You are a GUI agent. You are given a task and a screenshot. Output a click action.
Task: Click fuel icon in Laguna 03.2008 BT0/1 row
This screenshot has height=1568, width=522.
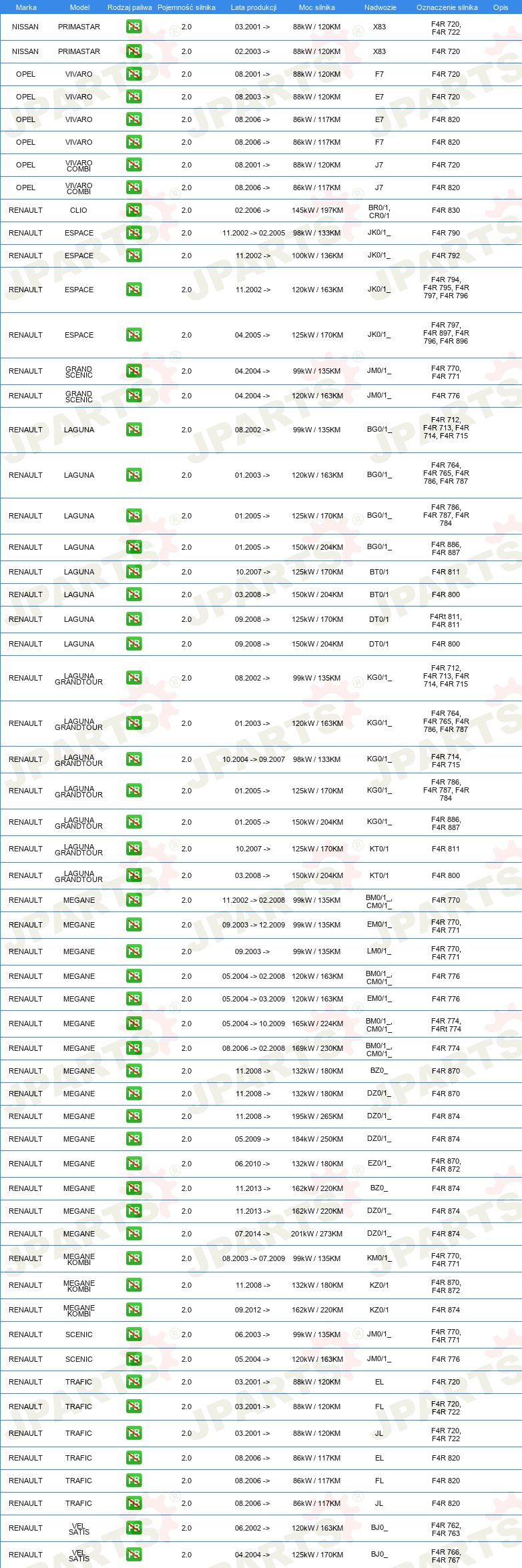coord(134,595)
